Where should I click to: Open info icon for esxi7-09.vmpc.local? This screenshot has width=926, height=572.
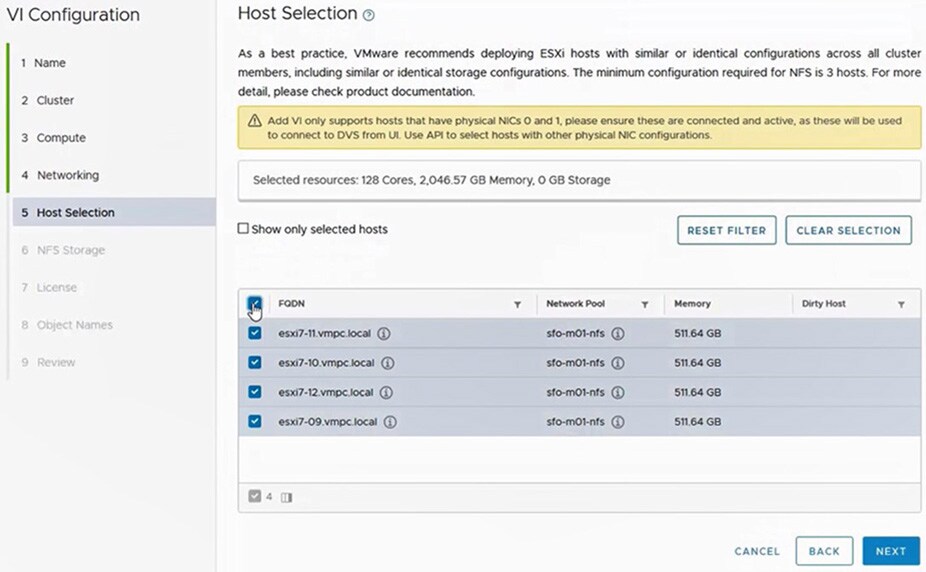point(390,422)
